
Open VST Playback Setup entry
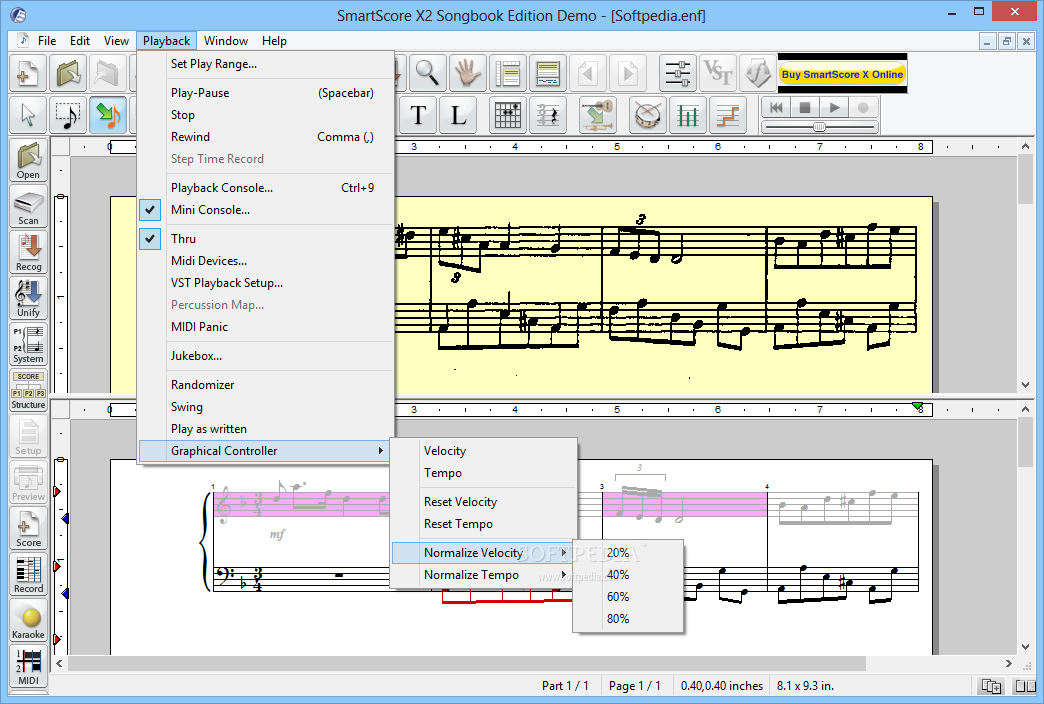[266, 282]
